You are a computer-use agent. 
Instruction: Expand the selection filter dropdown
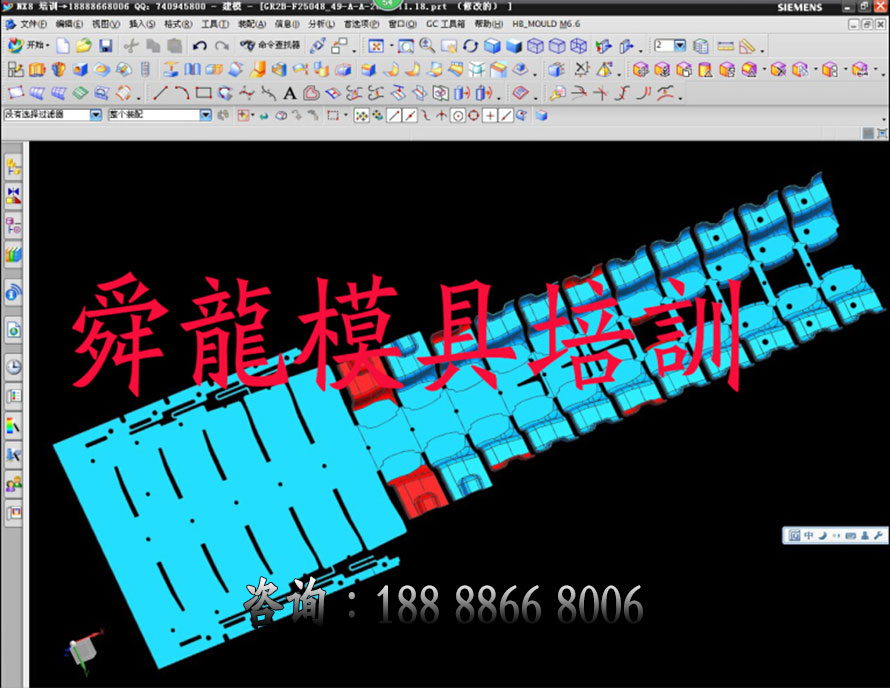(x=96, y=115)
